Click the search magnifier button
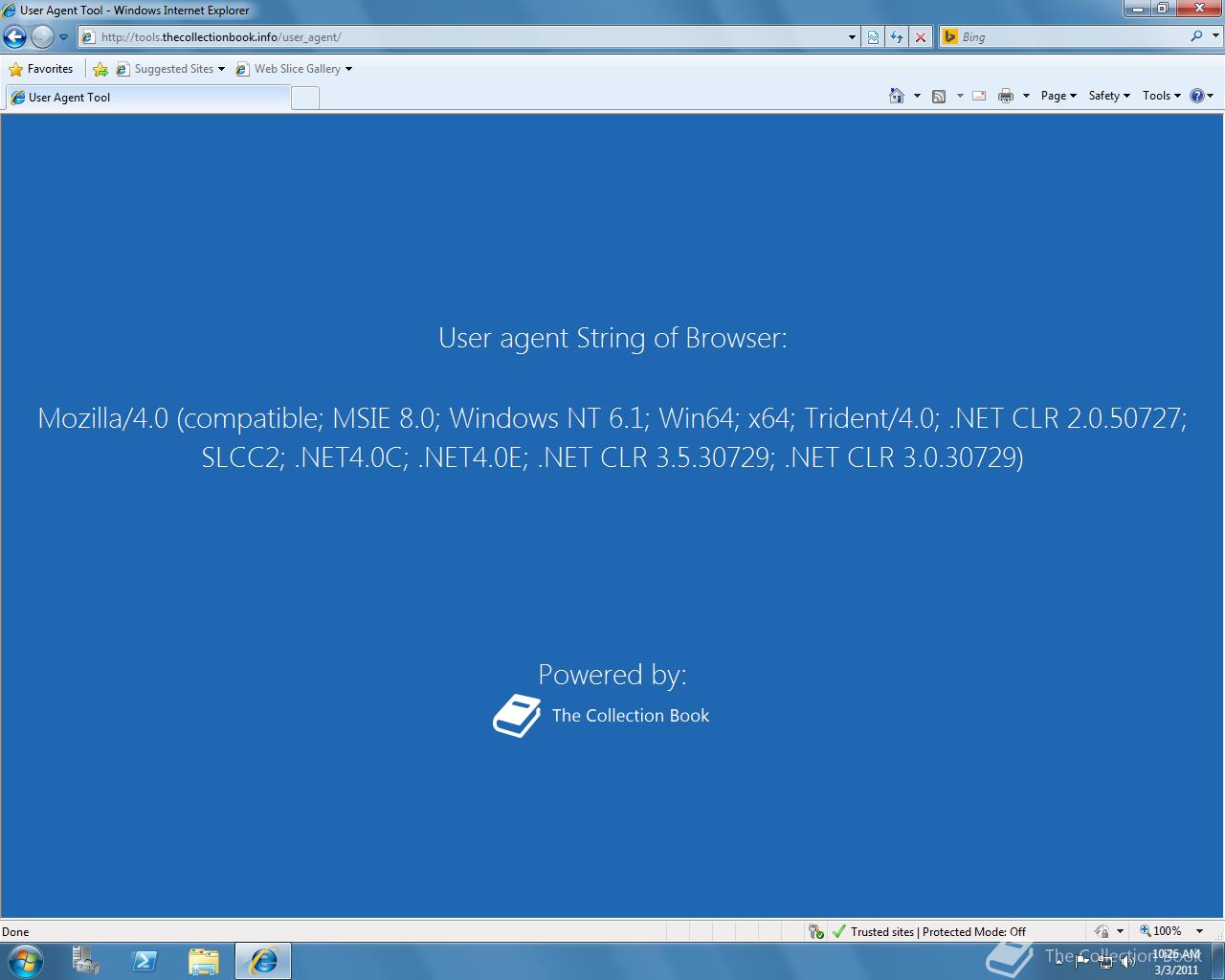Image resolution: width=1225 pixels, height=980 pixels. pyautogui.click(x=1196, y=36)
